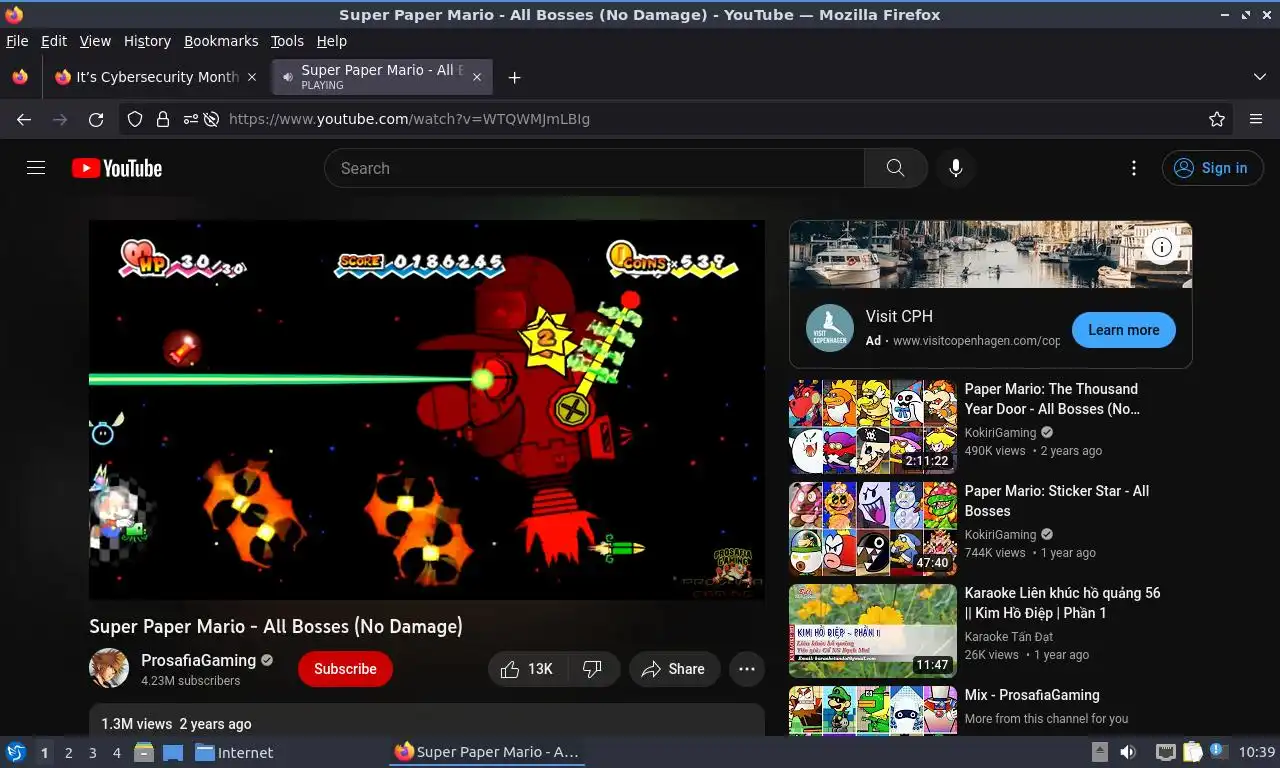The height and width of the screenshot is (768, 1280).
Task: Open the volume control in tray
Action: [x=1128, y=752]
